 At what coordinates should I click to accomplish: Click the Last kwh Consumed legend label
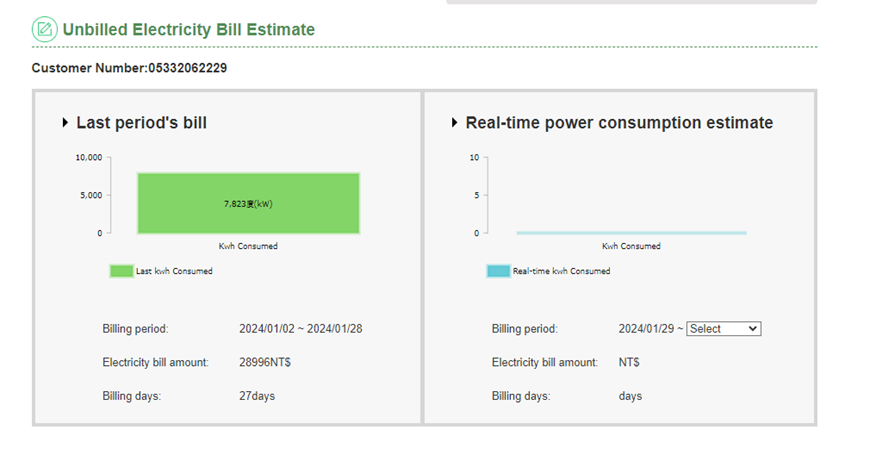pyautogui.click(x=175, y=271)
